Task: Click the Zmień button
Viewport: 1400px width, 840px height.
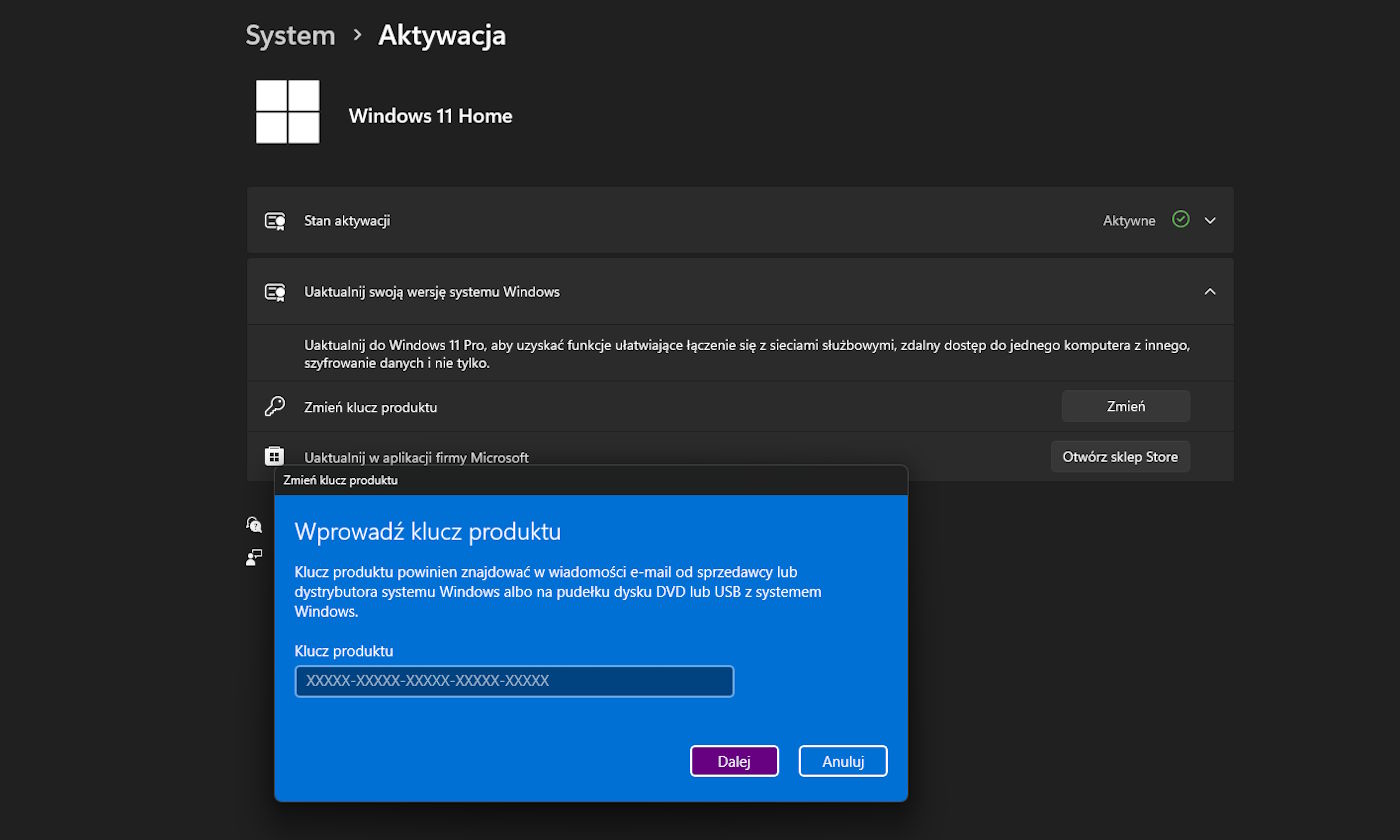Action: [x=1126, y=406]
